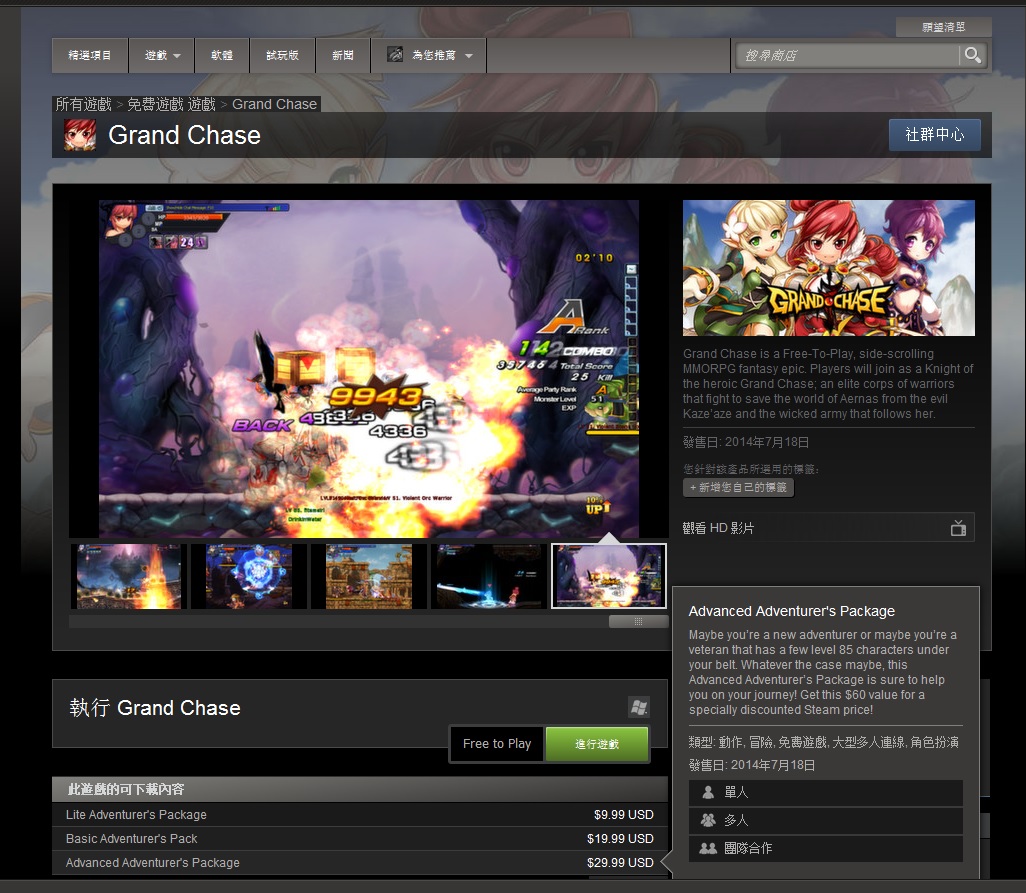Click the $9.99 USD price
Viewport: 1026px width, 893px height.
coord(624,814)
